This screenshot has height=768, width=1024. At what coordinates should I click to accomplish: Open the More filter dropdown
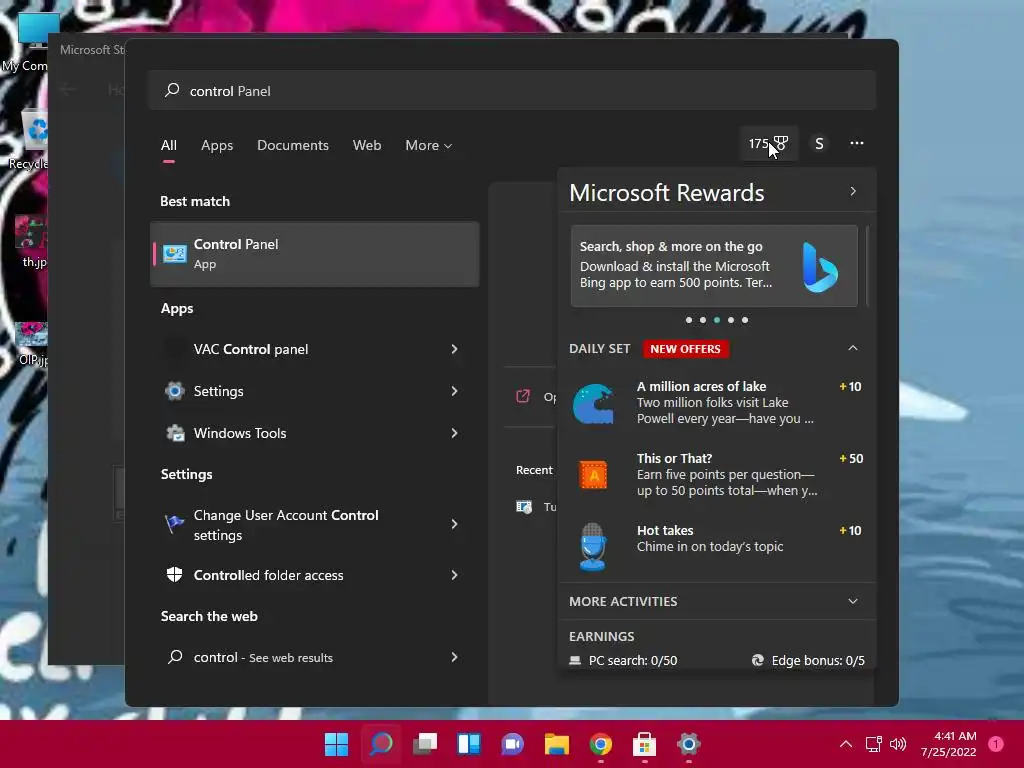click(428, 145)
